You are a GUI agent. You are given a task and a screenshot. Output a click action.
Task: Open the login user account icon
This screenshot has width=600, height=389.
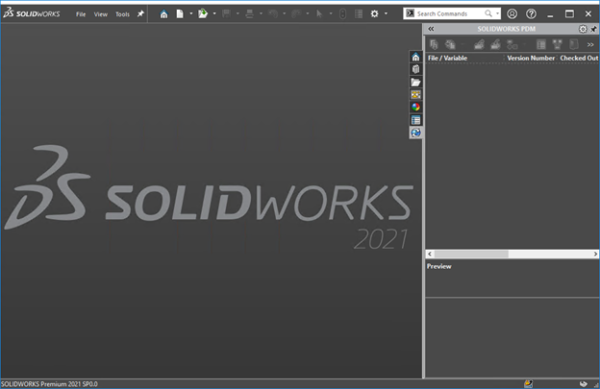[x=512, y=14]
